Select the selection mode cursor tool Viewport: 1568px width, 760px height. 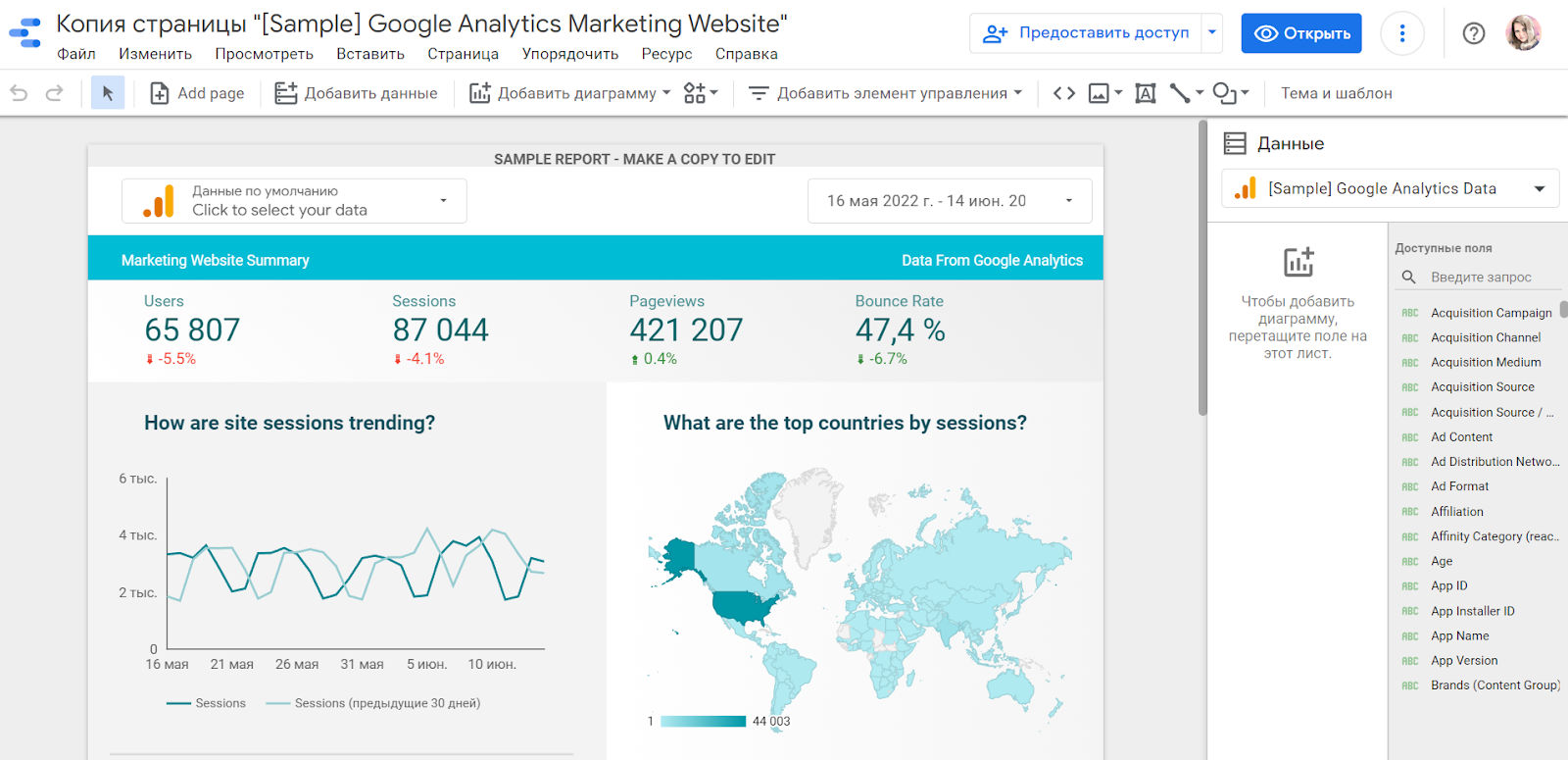(108, 93)
